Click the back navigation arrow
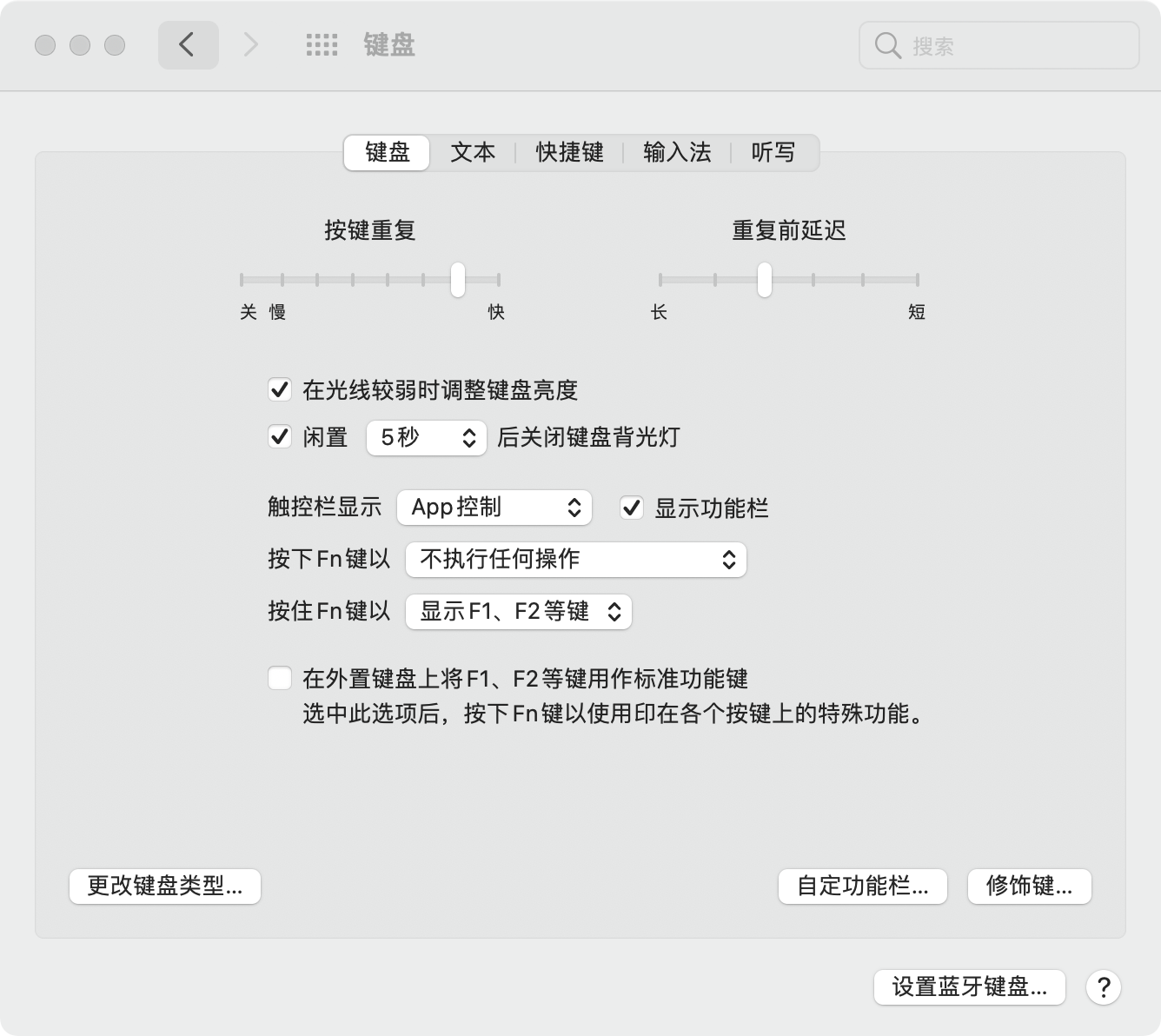The image size is (1161, 1036). point(188,44)
